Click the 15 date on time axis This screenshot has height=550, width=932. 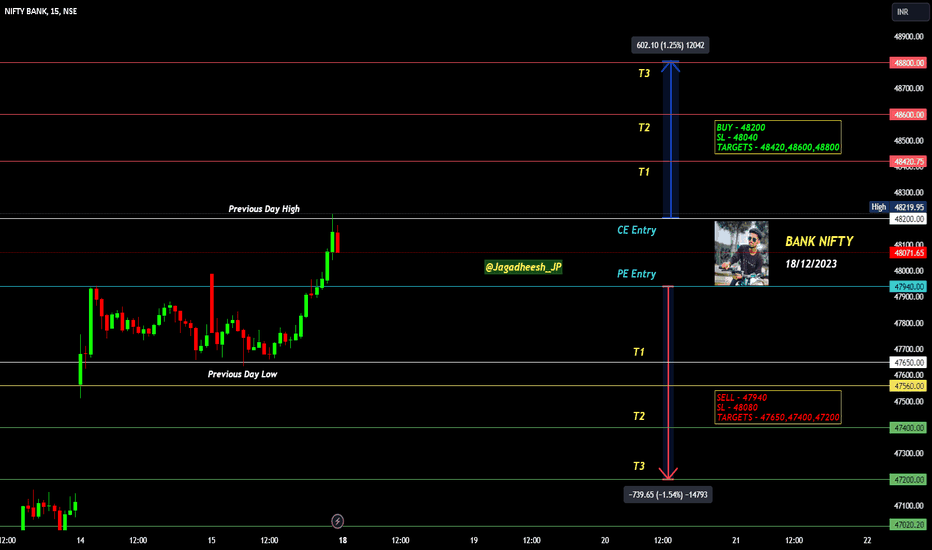[212, 540]
